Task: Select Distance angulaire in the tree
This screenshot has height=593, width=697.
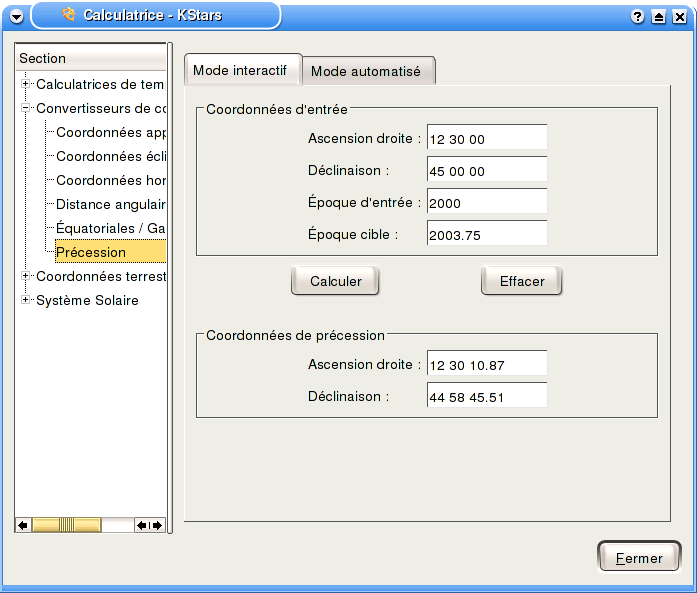Action: (x=110, y=204)
